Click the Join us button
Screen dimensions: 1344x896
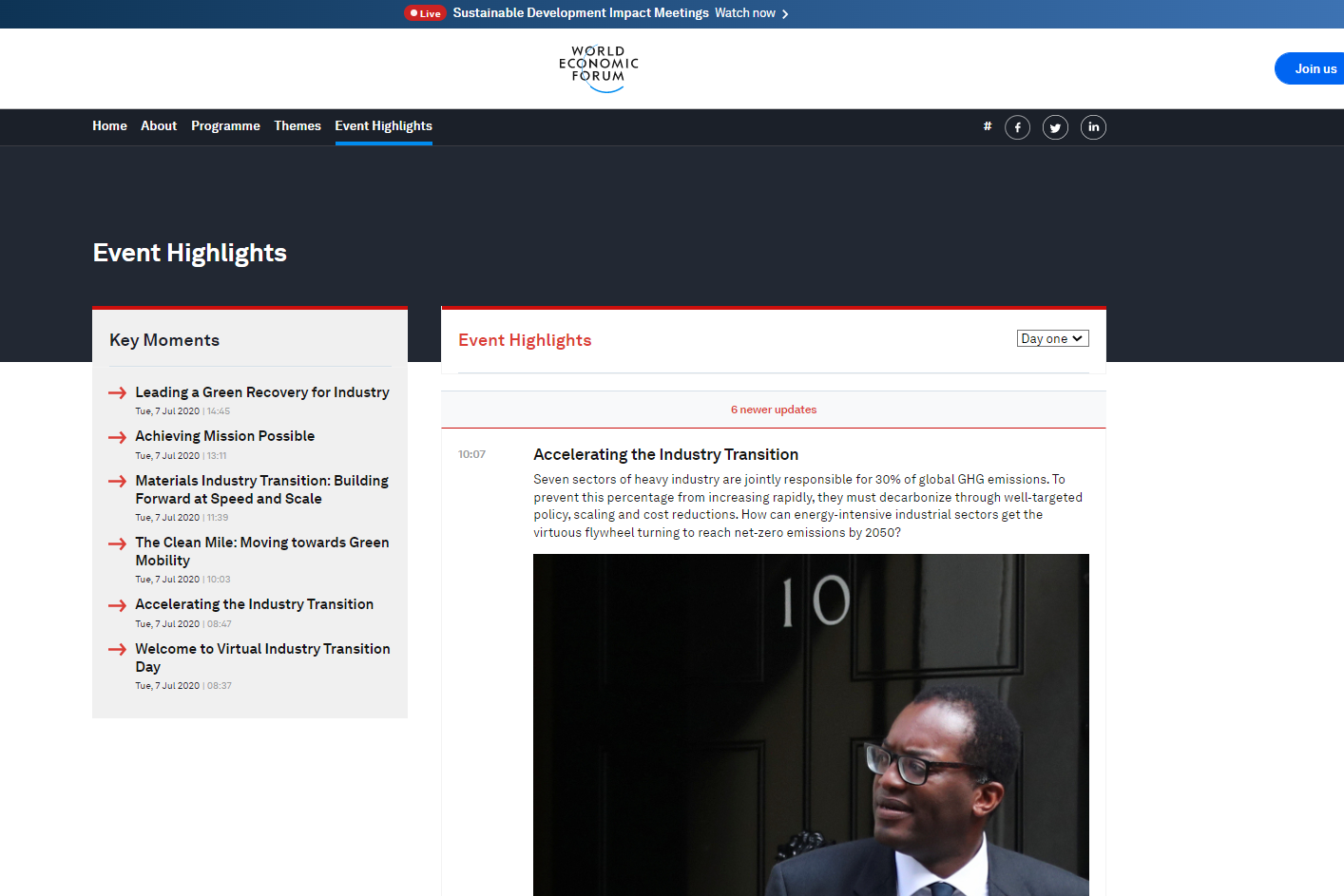point(1310,68)
